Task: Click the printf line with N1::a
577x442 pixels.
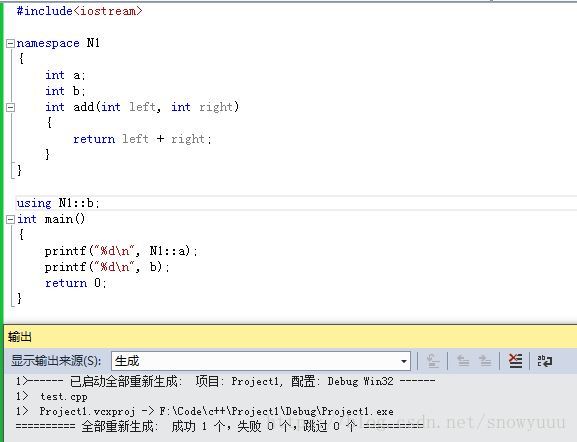Action: pyautogui.click(x=121, y=251)
